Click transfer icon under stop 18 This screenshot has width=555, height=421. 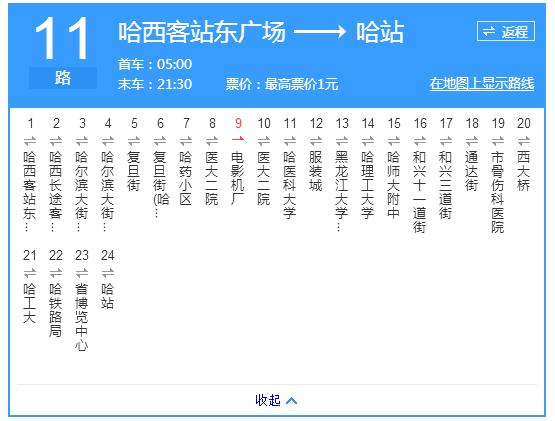[x=472, y=141]
